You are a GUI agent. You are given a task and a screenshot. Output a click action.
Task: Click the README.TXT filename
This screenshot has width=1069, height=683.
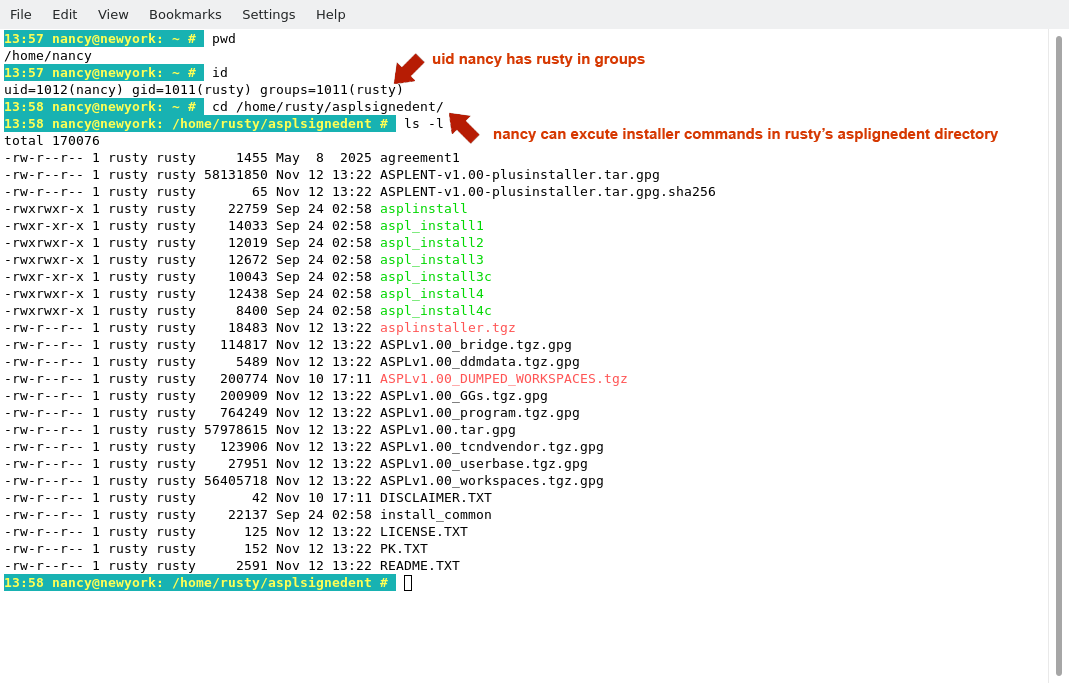[x=419, y=566]
